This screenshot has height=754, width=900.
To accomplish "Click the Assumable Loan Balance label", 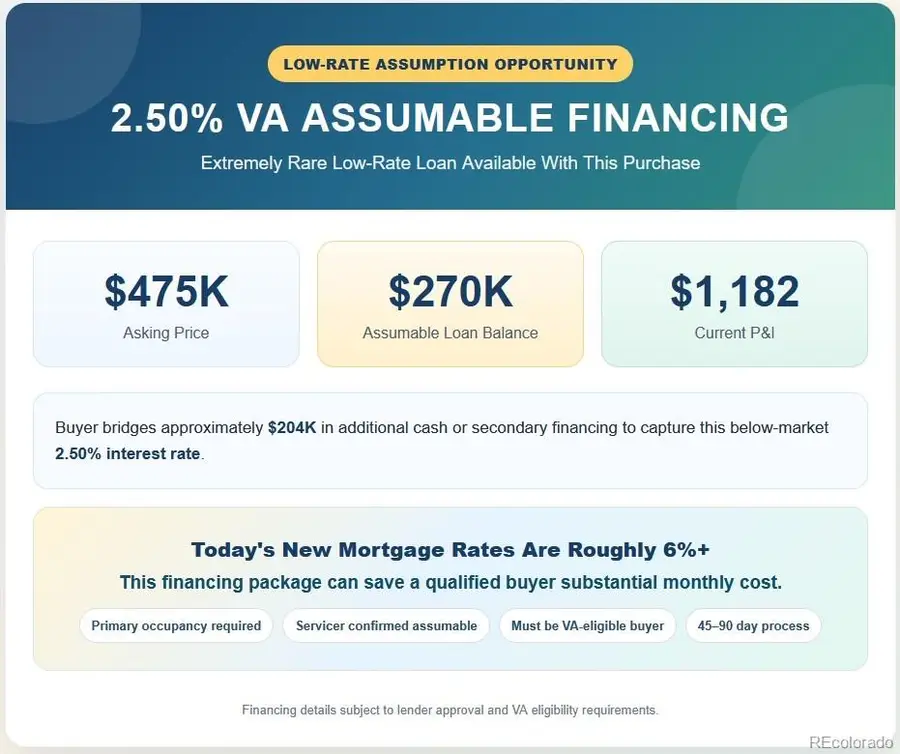I will pos(450,333).
